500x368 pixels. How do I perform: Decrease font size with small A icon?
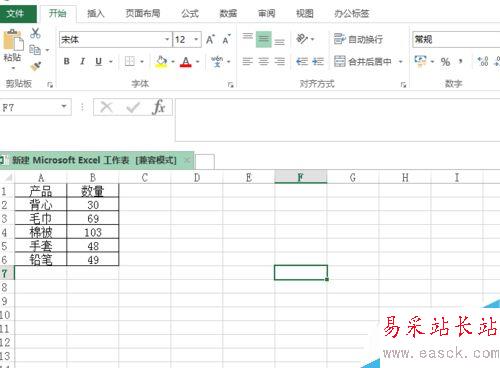[x=226, y=40]
